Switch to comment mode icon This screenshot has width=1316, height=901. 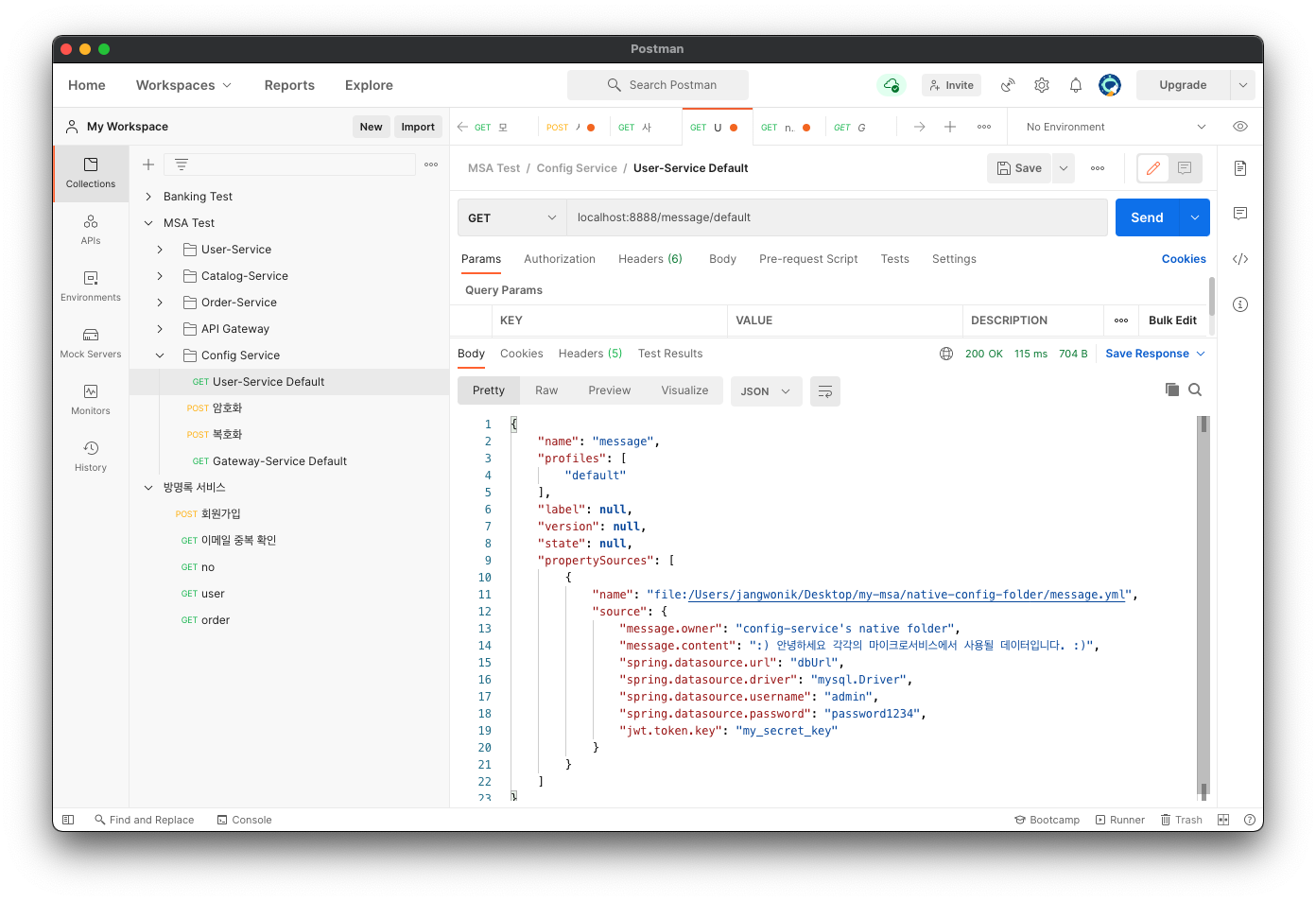pyautogui.click(x=1185, y=168)
